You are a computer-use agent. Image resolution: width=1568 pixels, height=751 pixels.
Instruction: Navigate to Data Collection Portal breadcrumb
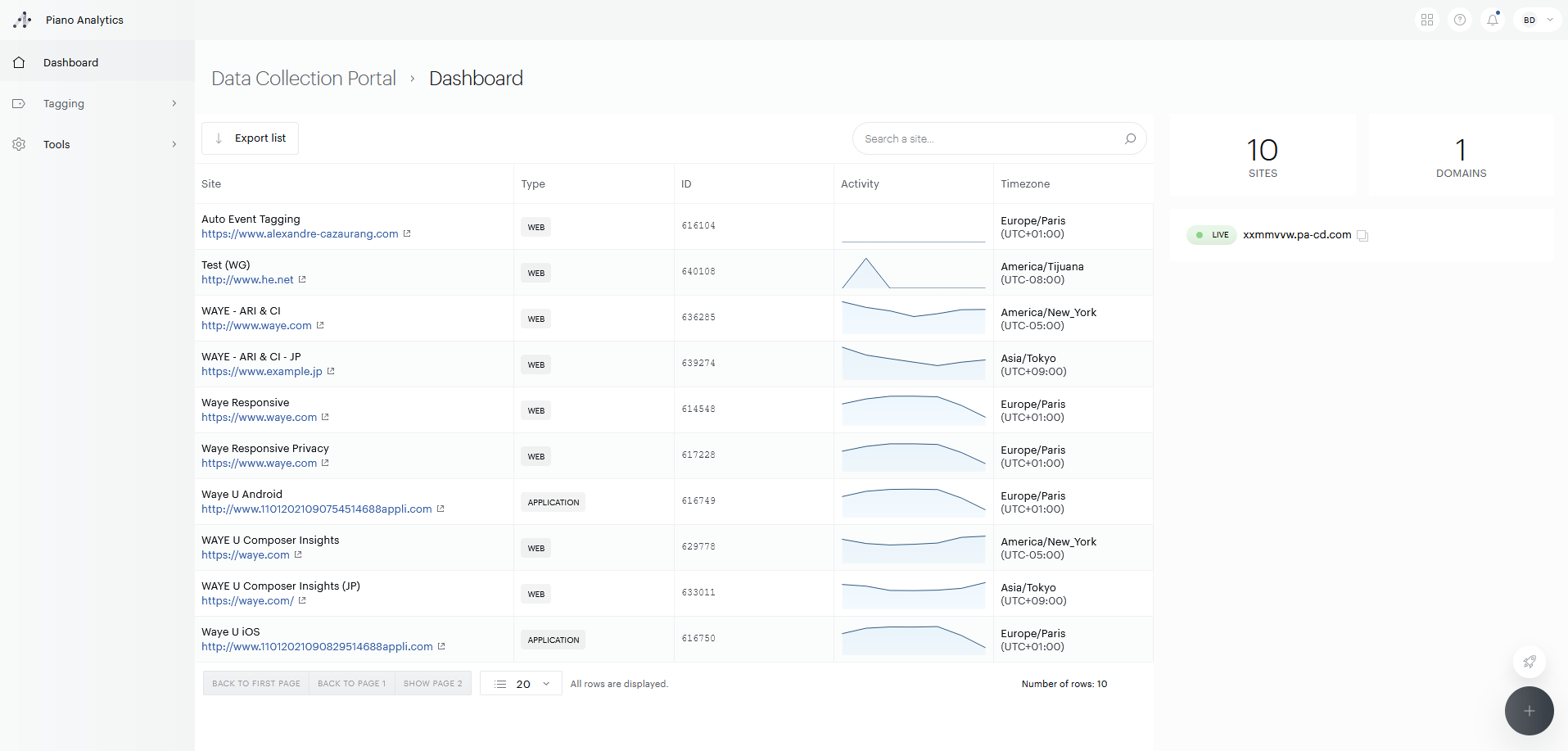point(302,78)
